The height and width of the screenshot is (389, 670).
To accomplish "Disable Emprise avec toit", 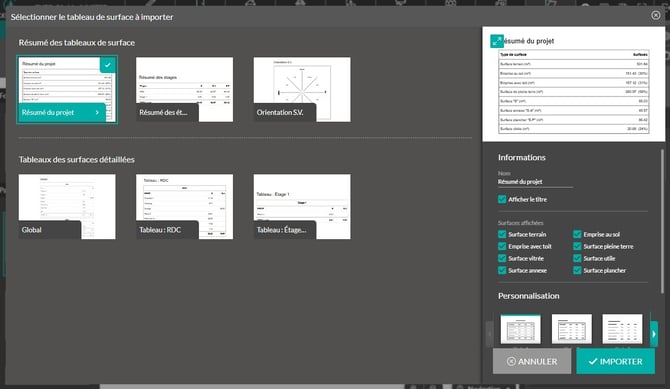I will coord(502,246).
